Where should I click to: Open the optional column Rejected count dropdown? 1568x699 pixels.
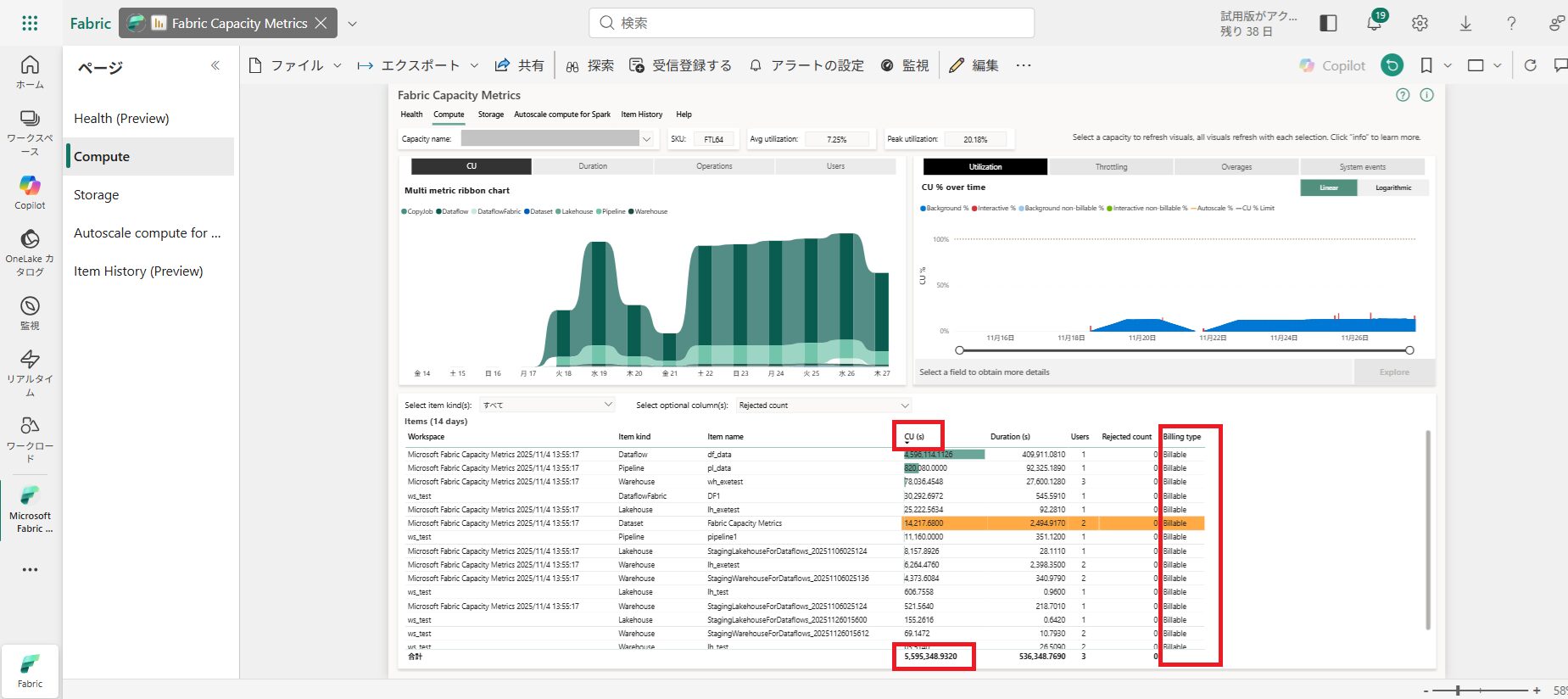click(x=823, y=405)
